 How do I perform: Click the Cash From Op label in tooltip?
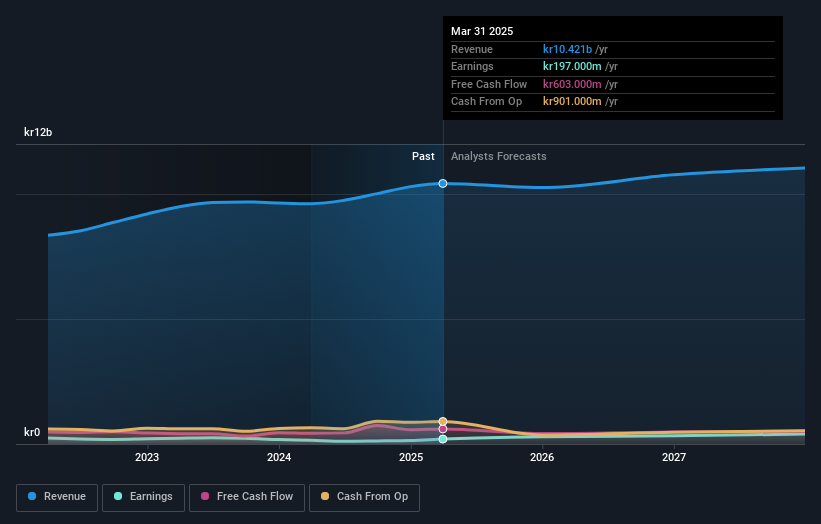(486, 101)
